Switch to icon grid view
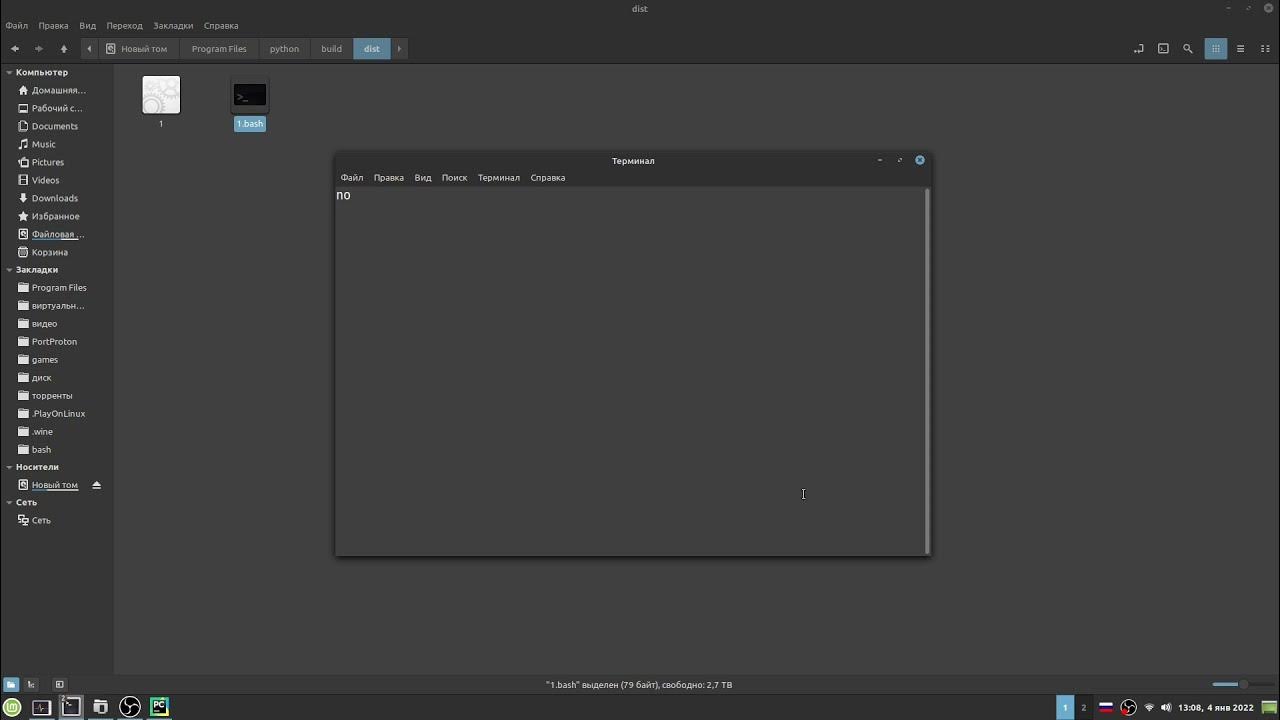Image resolution: width=1280 pixels, height=720 pixels. coord(1216,48)
